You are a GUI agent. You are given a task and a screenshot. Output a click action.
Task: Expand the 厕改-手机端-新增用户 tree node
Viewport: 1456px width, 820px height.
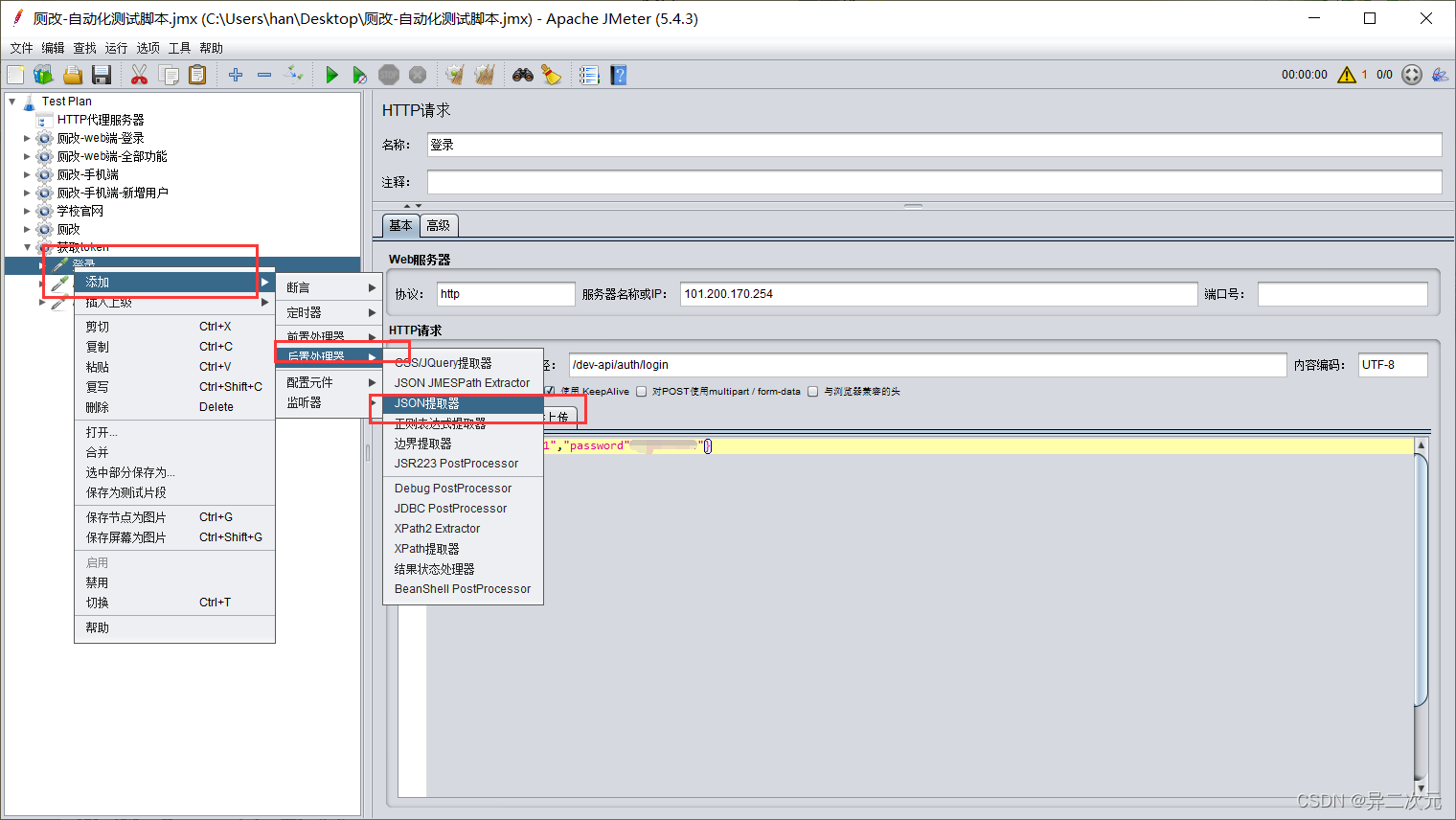[27, 193]
